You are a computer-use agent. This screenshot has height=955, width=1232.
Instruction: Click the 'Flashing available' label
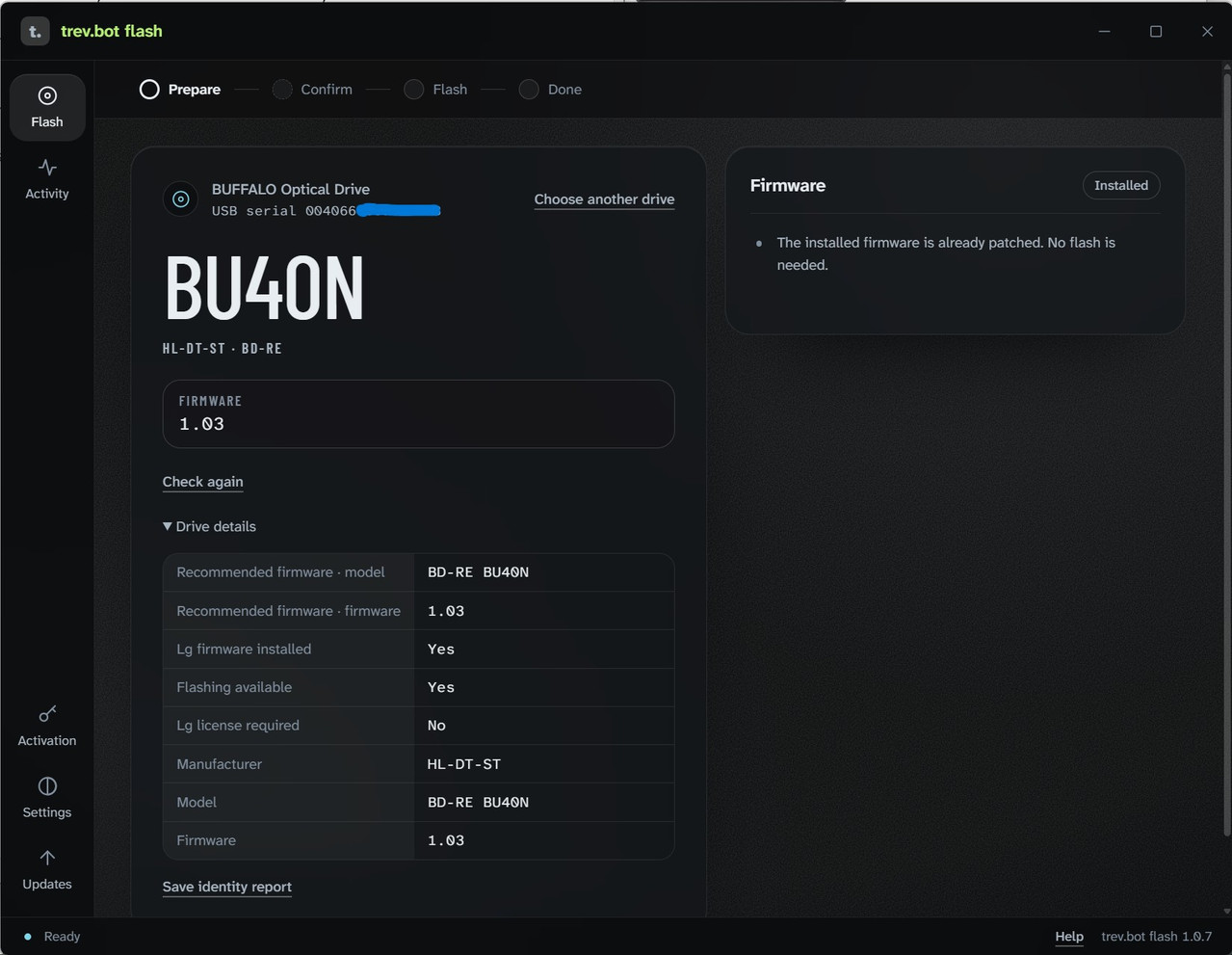click(234, 687)
